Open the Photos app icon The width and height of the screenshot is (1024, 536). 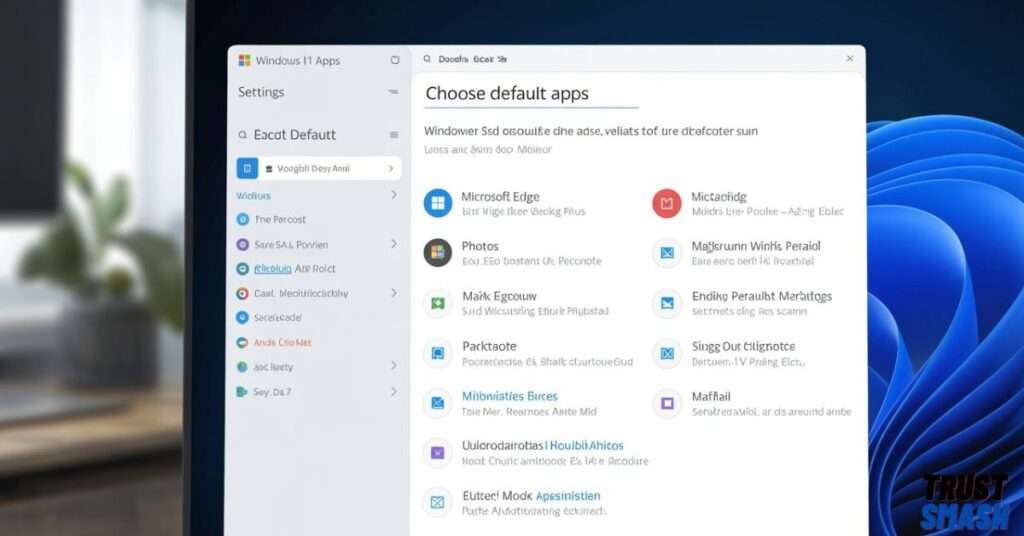438,253
